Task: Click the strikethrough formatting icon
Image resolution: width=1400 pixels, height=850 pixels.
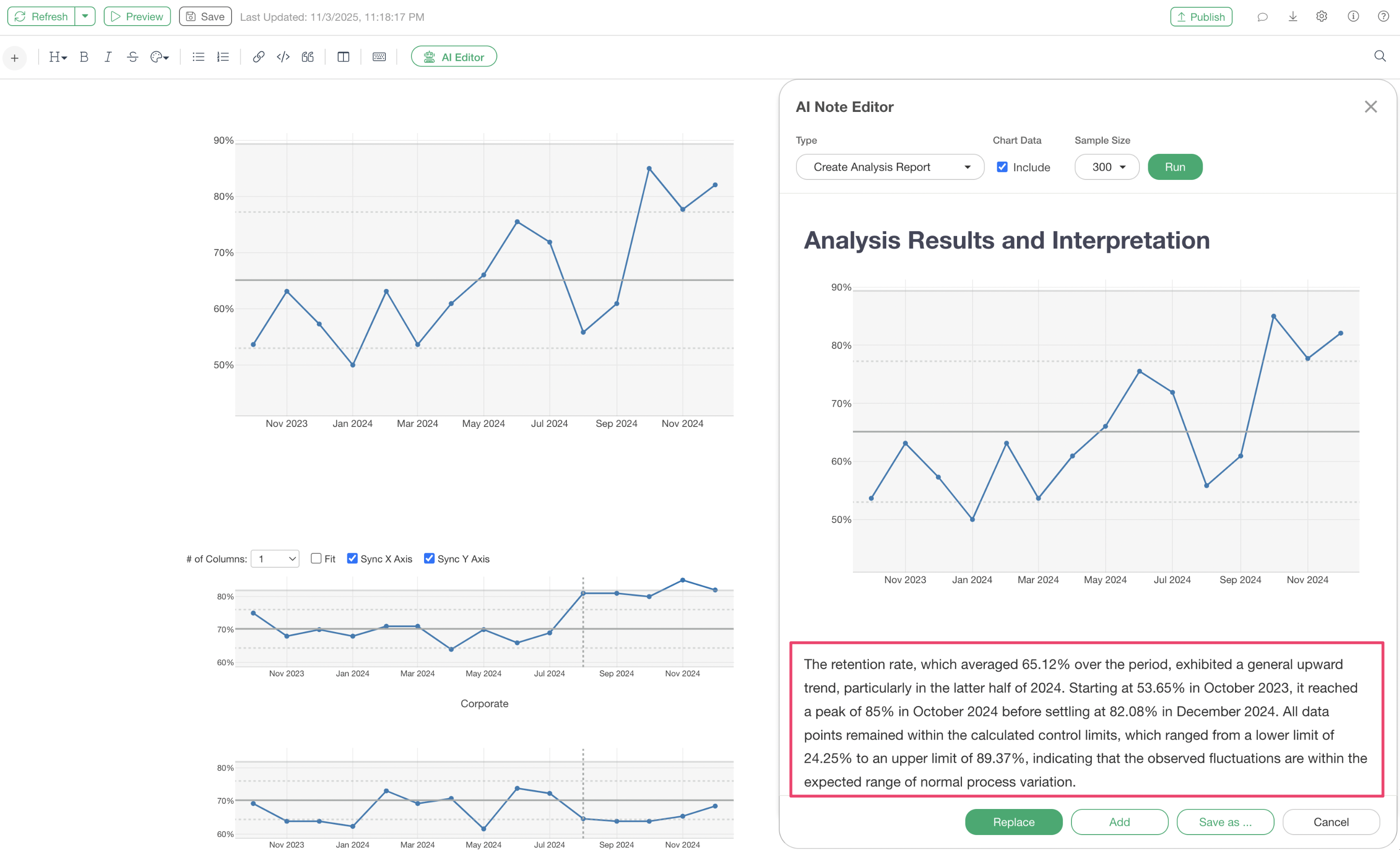Action: tap(132, 57)
